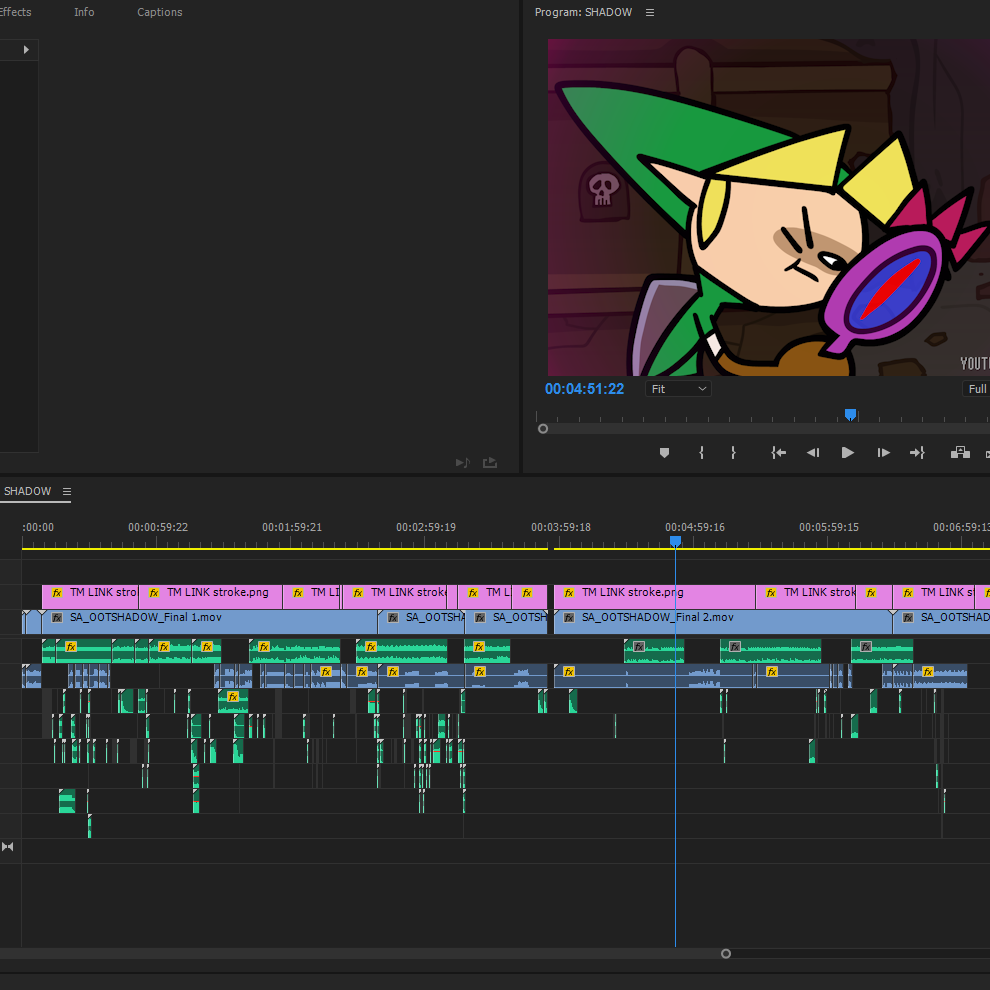Click the fx badge on SA_OOTSHADOW_Final 2.mov
Image resolution: width=990 pixels, height=990 pixels.
[x=569, y=617]
